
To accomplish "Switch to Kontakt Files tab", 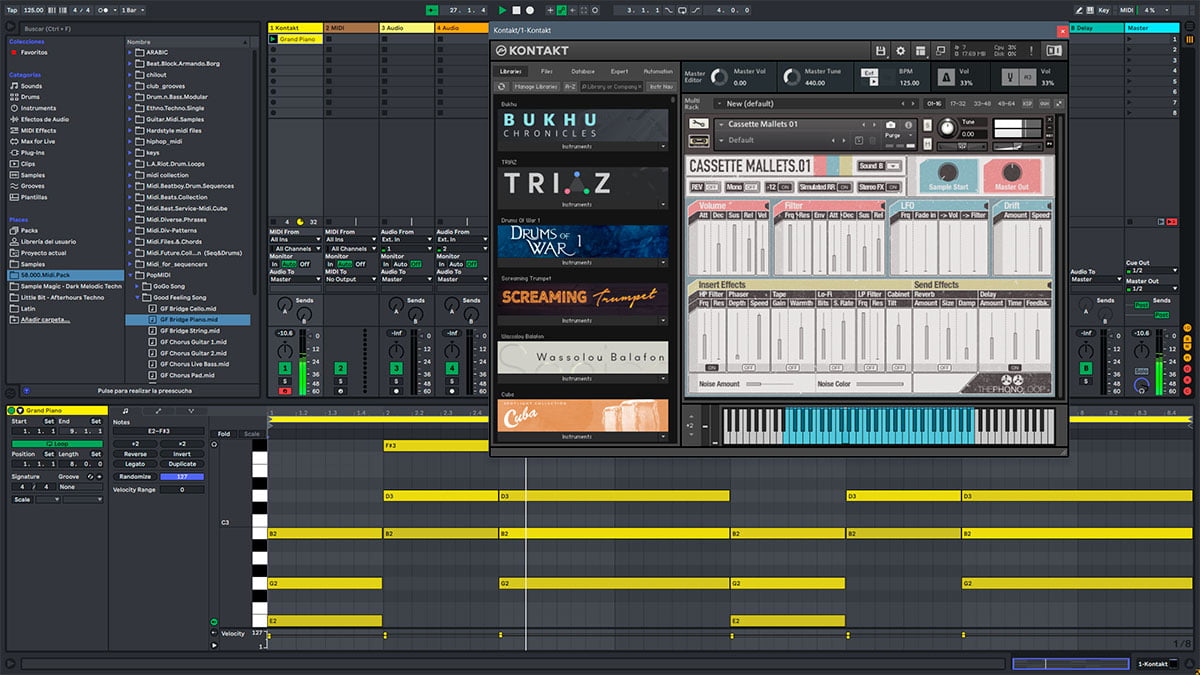I will (x=547, y=71).
